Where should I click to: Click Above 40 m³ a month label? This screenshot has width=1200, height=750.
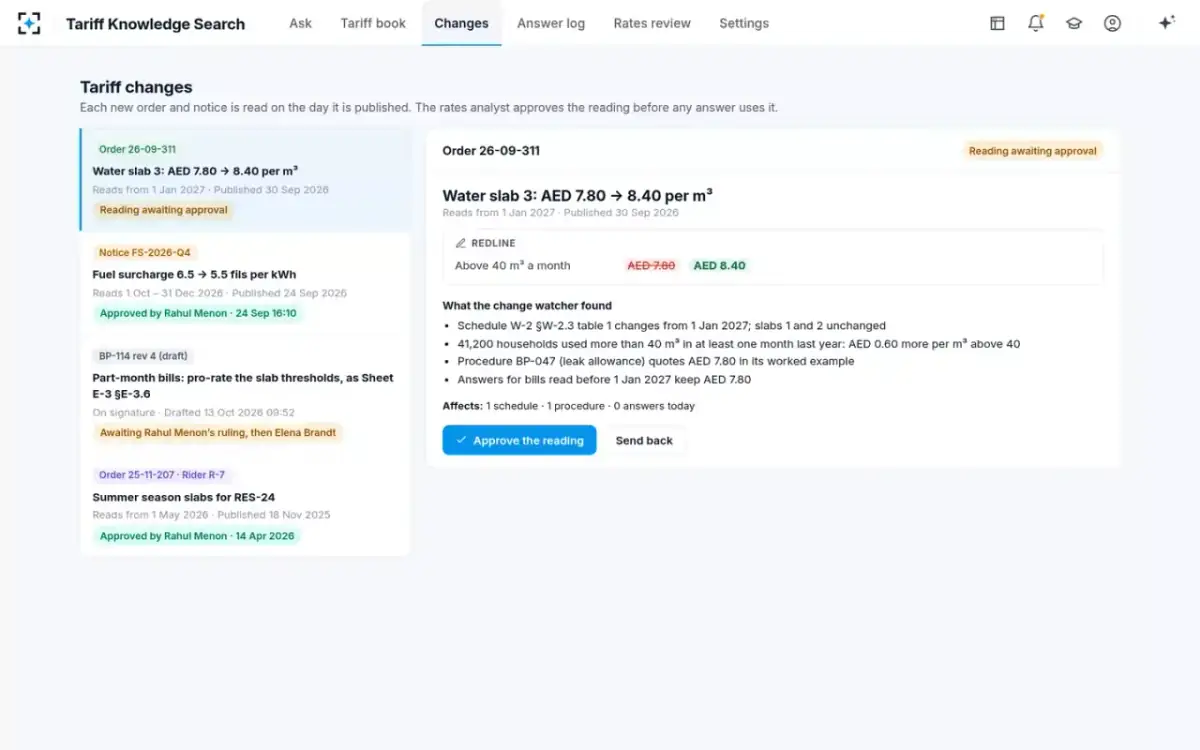512,266
